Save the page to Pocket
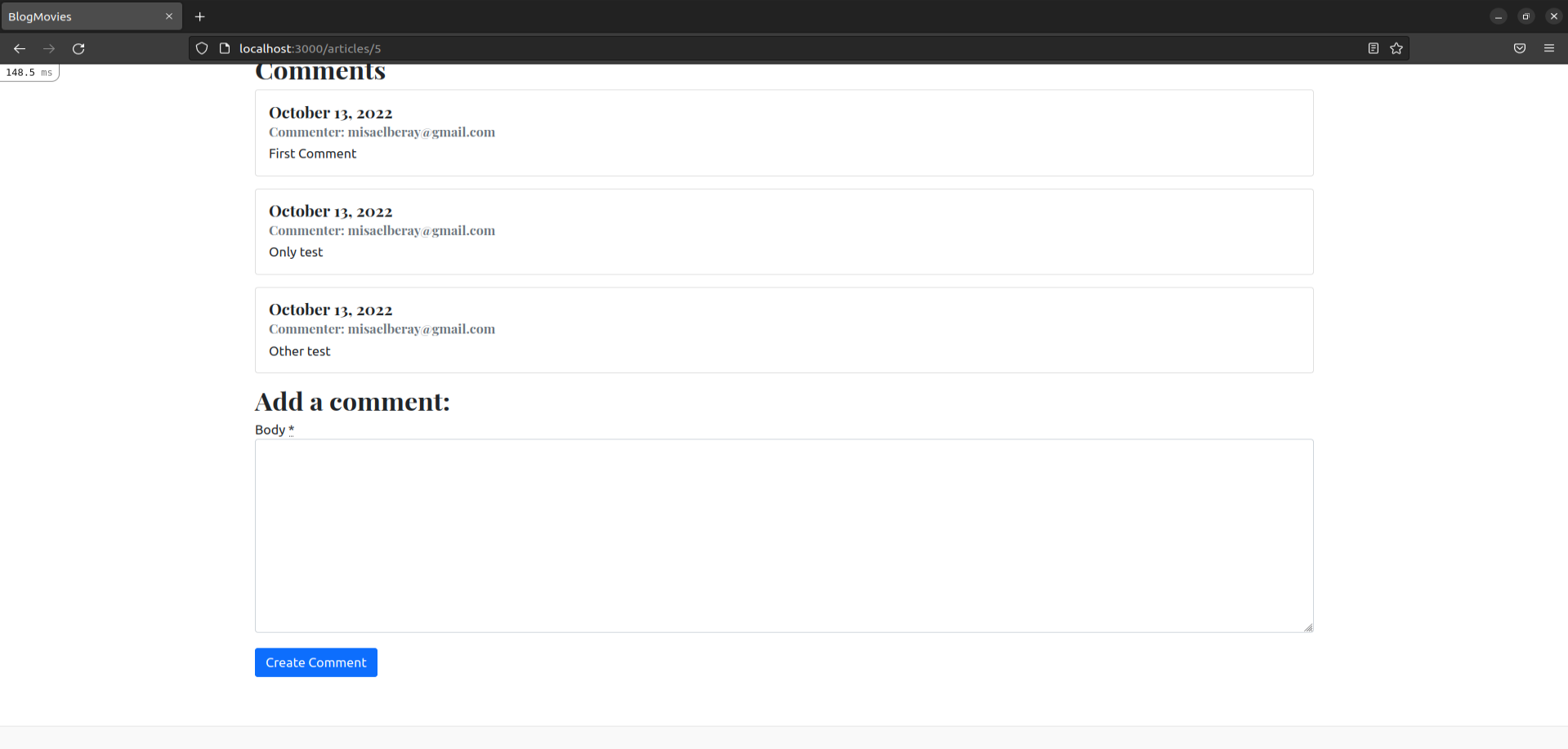 pos(1519,48)
